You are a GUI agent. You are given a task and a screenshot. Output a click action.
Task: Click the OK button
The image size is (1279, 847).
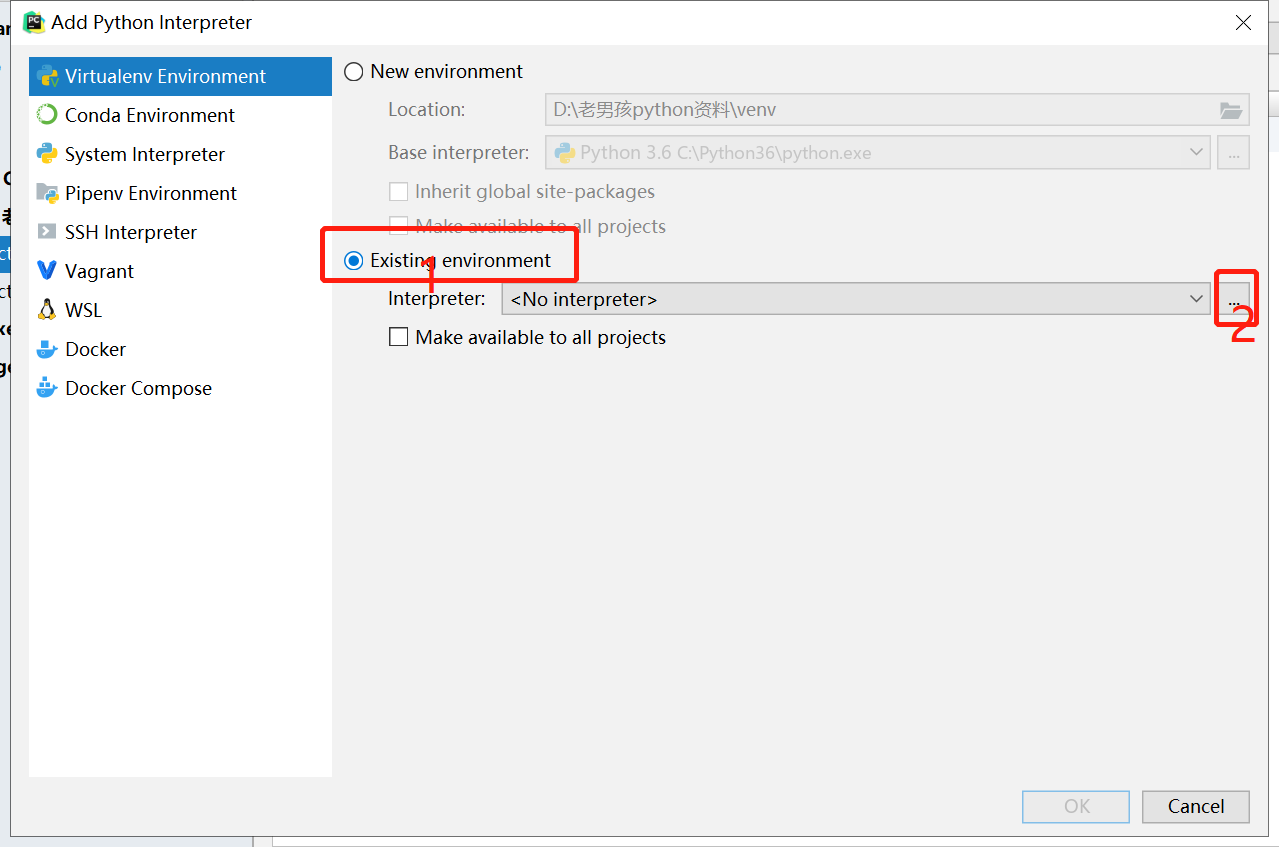coord(1076,806)
